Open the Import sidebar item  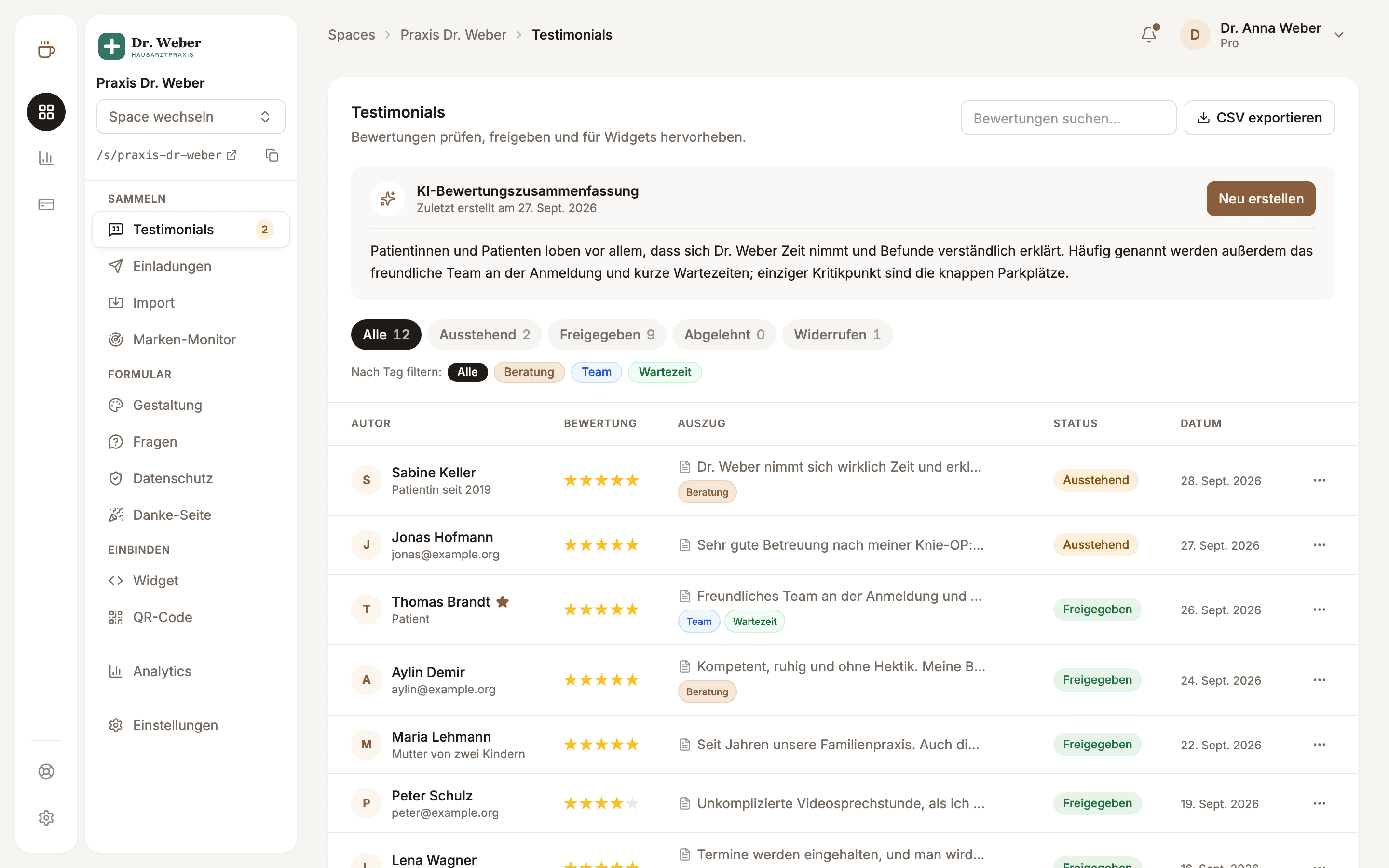point(191,302)
